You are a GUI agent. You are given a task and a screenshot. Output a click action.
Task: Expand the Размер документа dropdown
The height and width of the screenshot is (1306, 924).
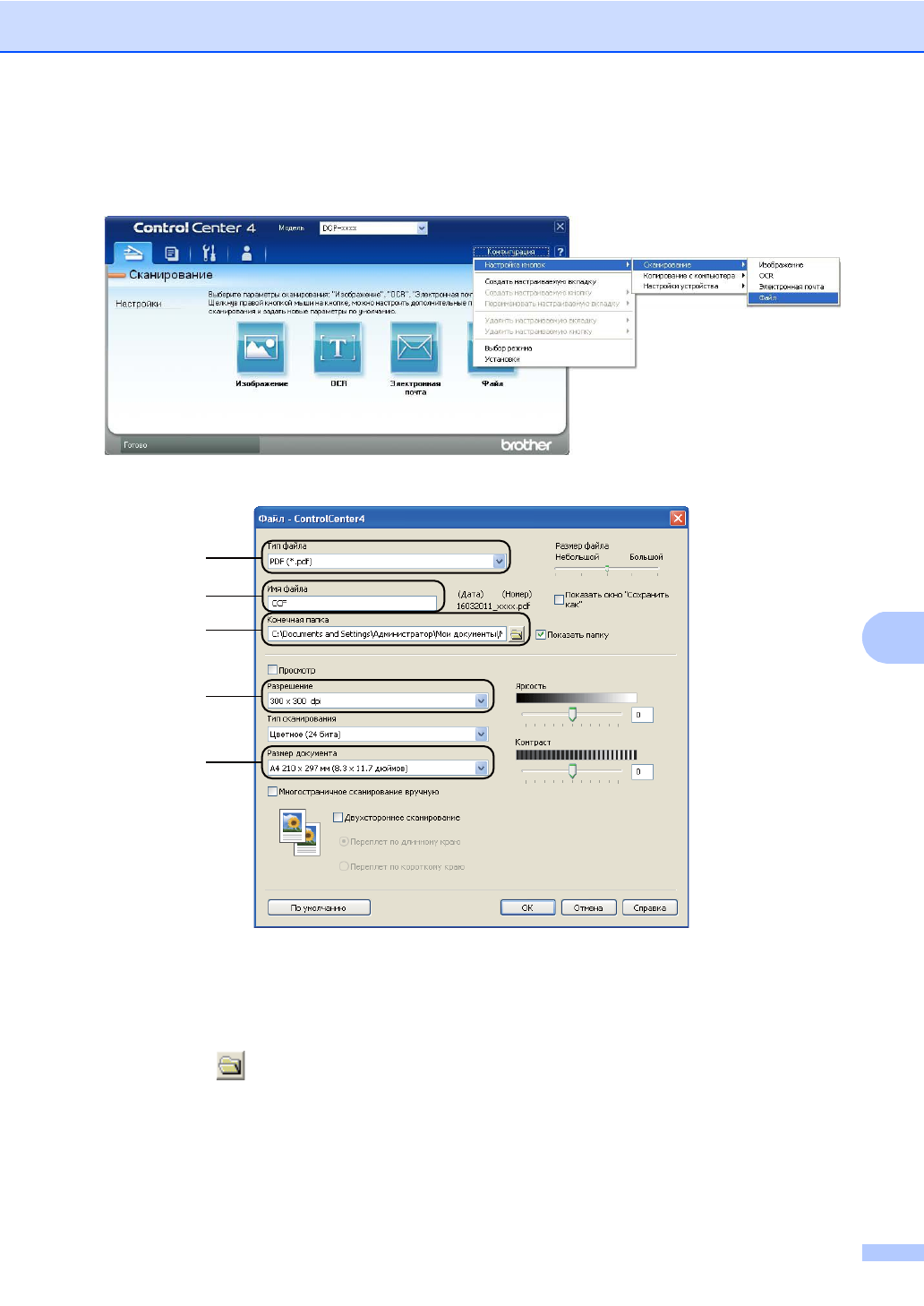(481, 769)
